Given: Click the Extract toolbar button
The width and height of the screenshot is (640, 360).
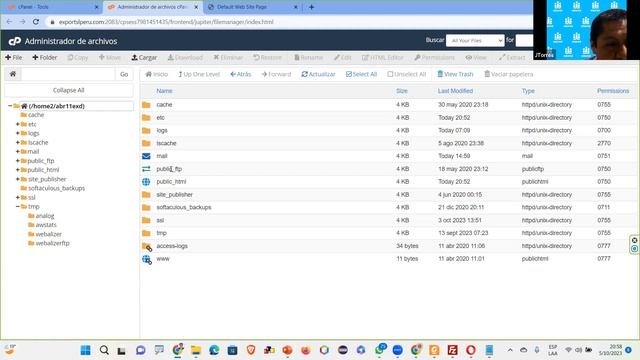Looking at the screenshot, I should [512, 58].
